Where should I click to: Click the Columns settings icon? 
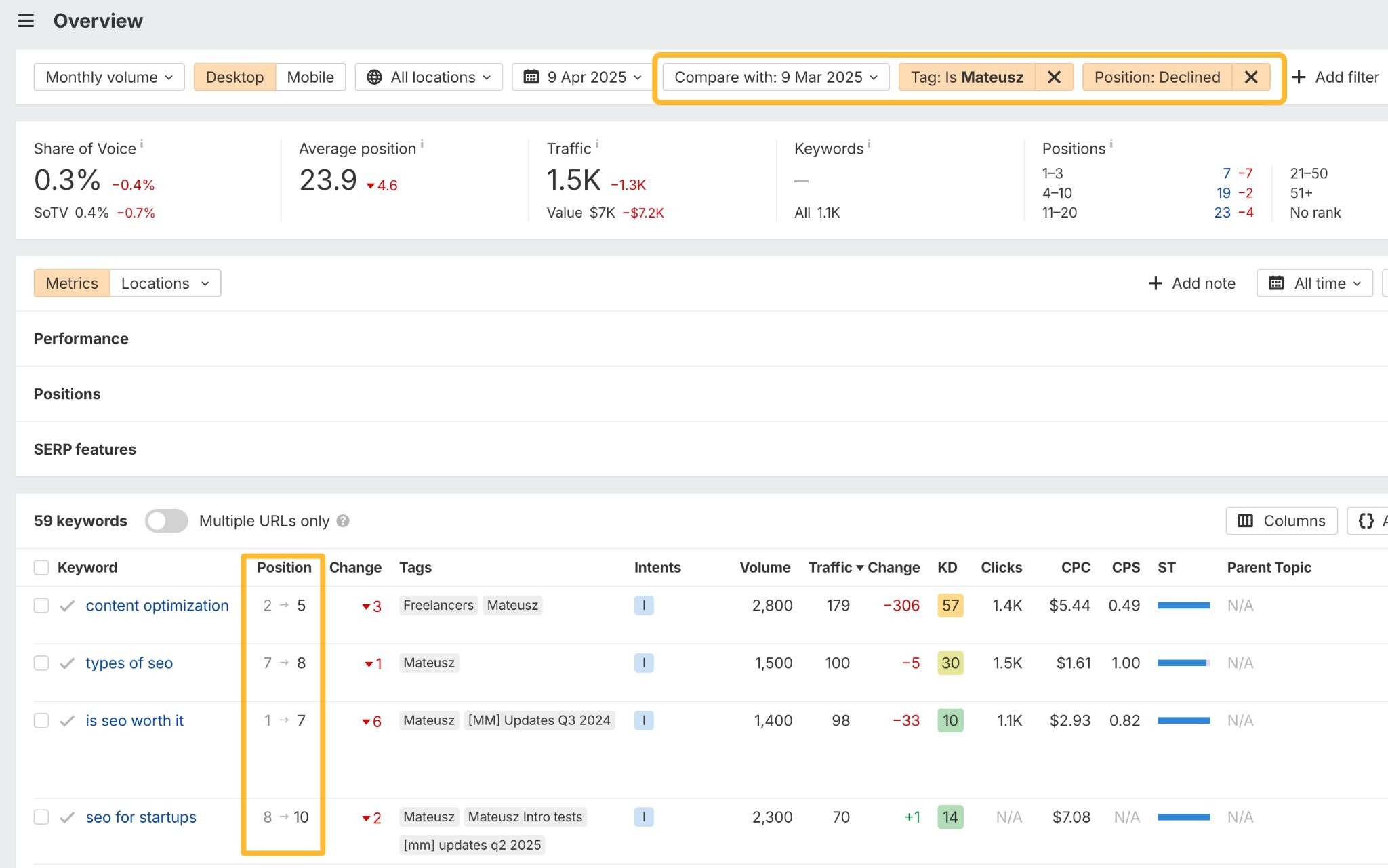point(1246,520)
